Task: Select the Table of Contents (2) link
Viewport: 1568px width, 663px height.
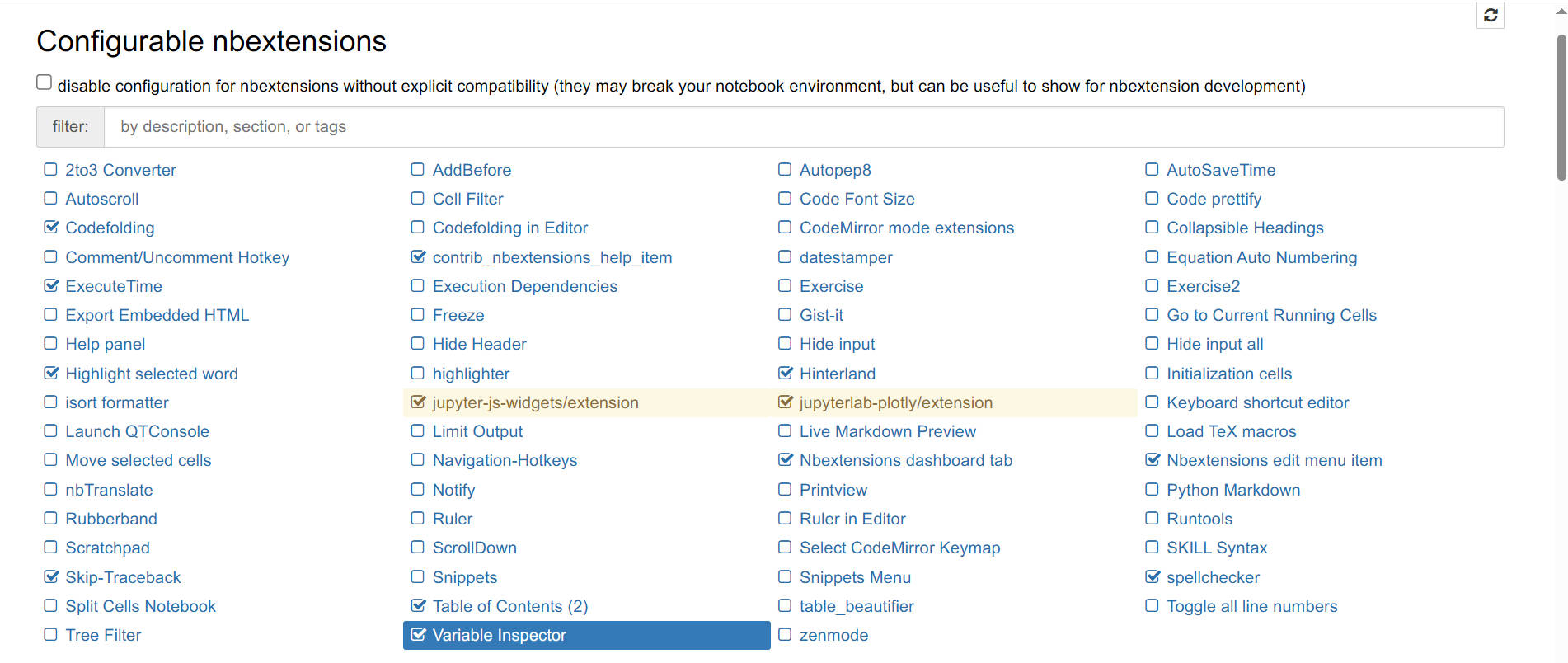Action: tap(509, 607)
